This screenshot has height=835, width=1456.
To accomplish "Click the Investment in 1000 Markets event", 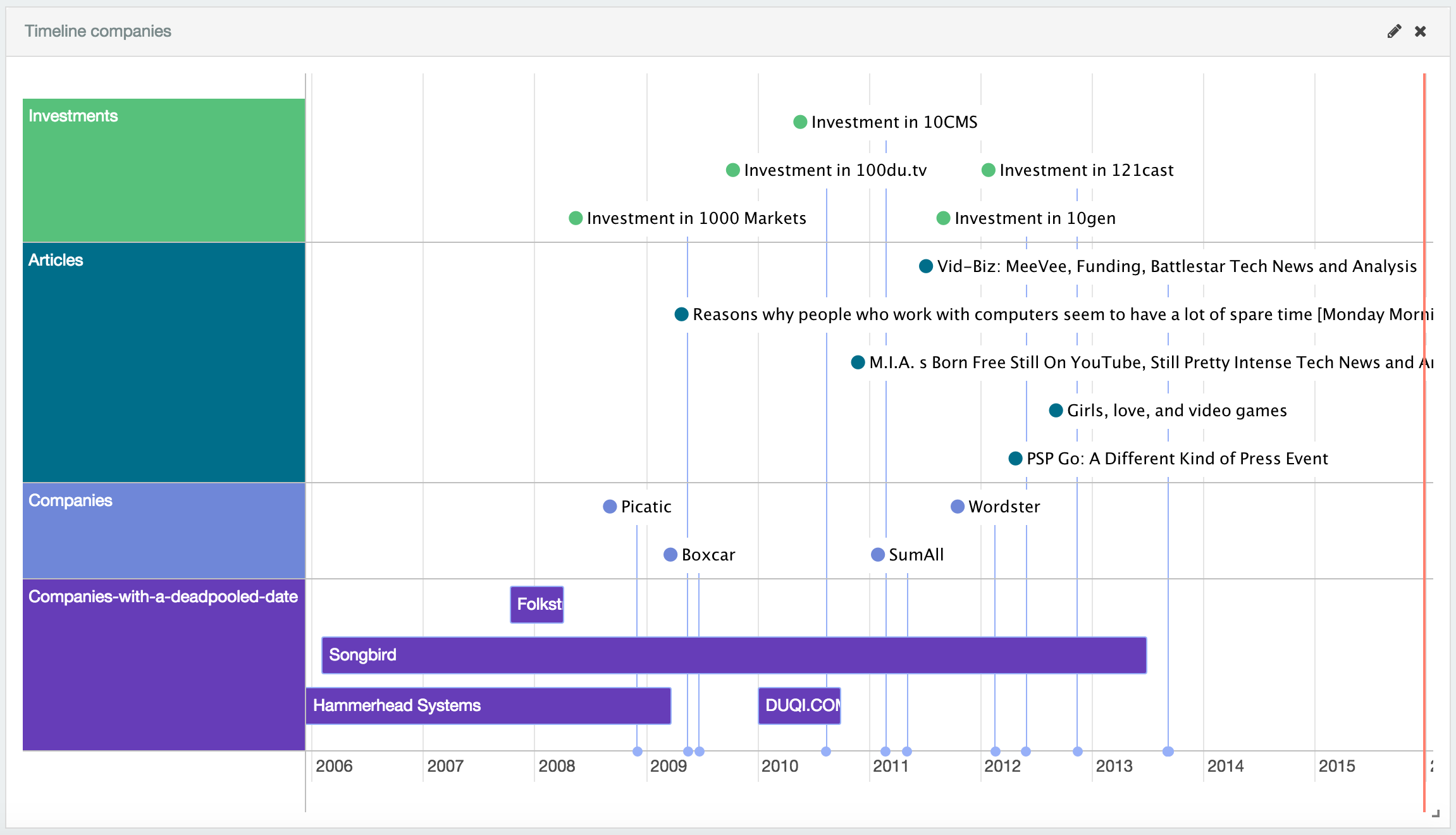I will [574, 218].
